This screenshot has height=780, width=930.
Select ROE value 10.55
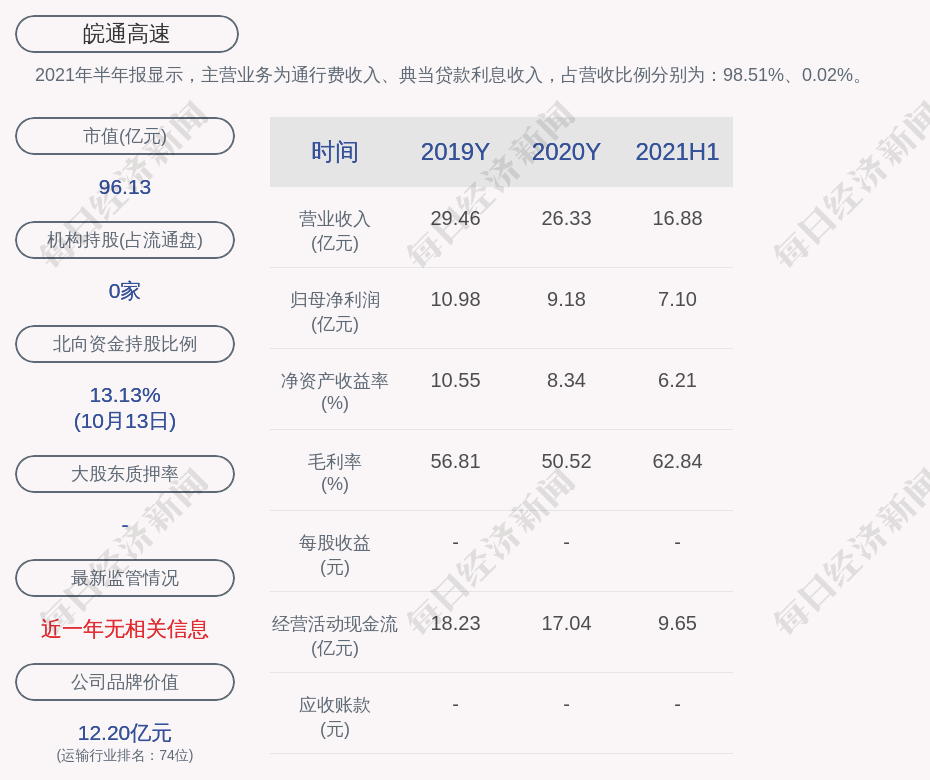(455, 380)
